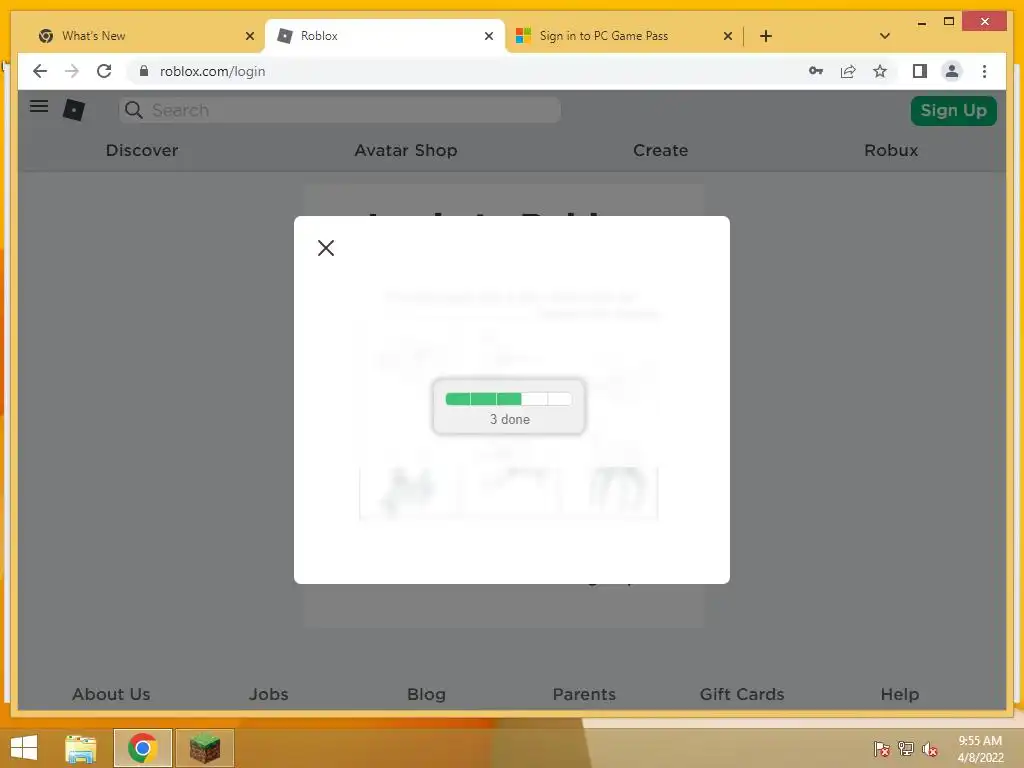Click the Chrome taskbar icon
Screen dimensions: 1024x768
(x=142, y=748)
